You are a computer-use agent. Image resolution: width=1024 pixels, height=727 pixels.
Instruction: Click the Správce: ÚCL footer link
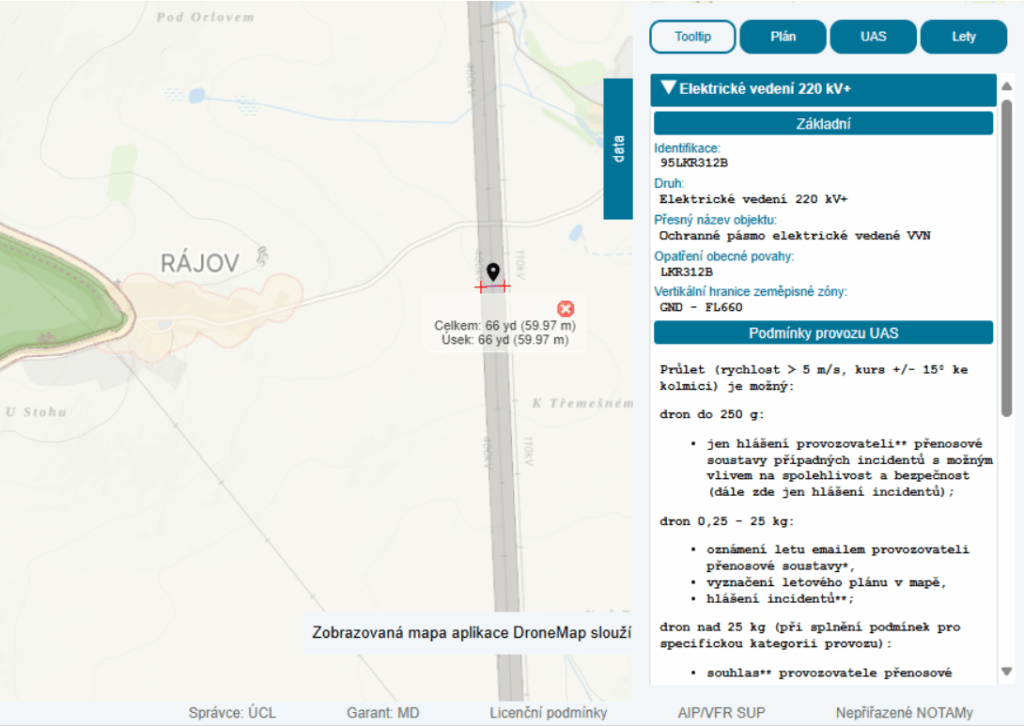coord(232,713)
